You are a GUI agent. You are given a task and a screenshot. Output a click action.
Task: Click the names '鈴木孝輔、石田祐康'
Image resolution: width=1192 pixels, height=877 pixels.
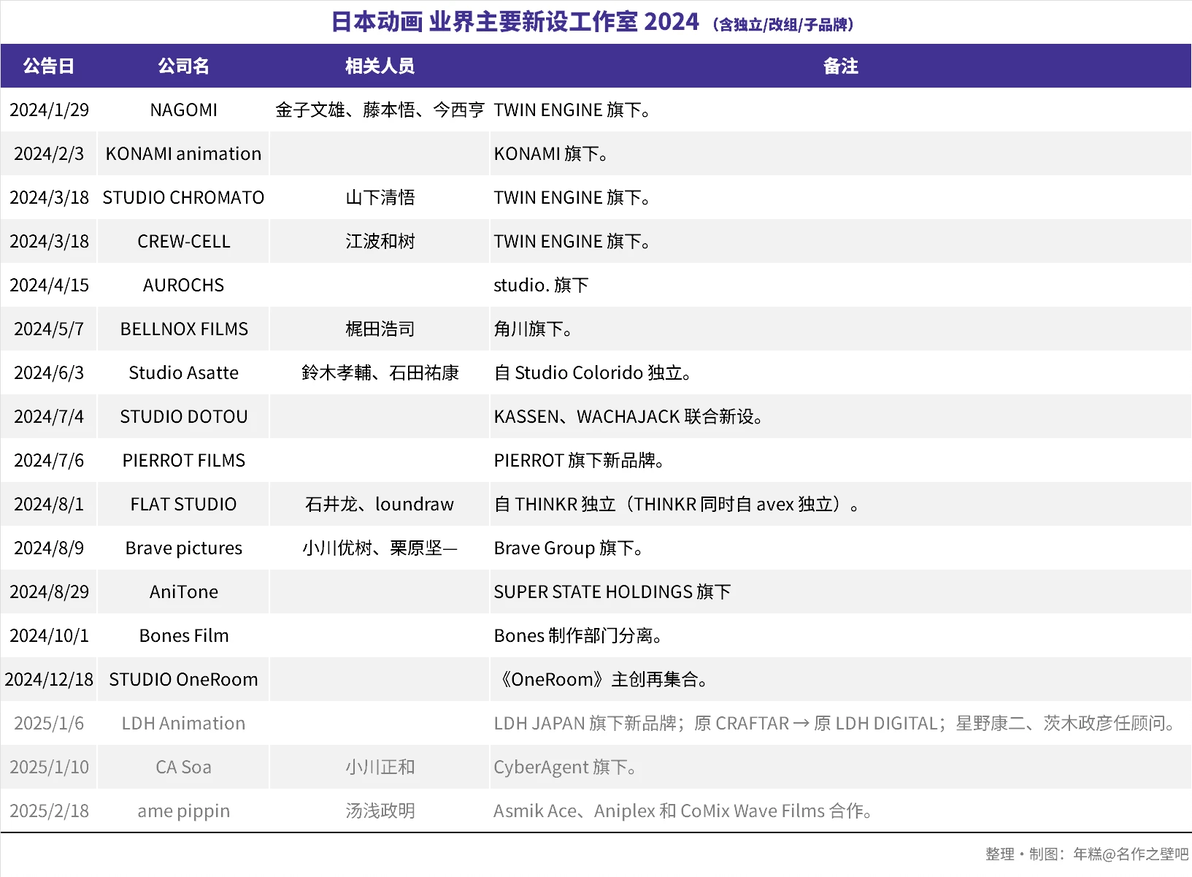[379, 373]
